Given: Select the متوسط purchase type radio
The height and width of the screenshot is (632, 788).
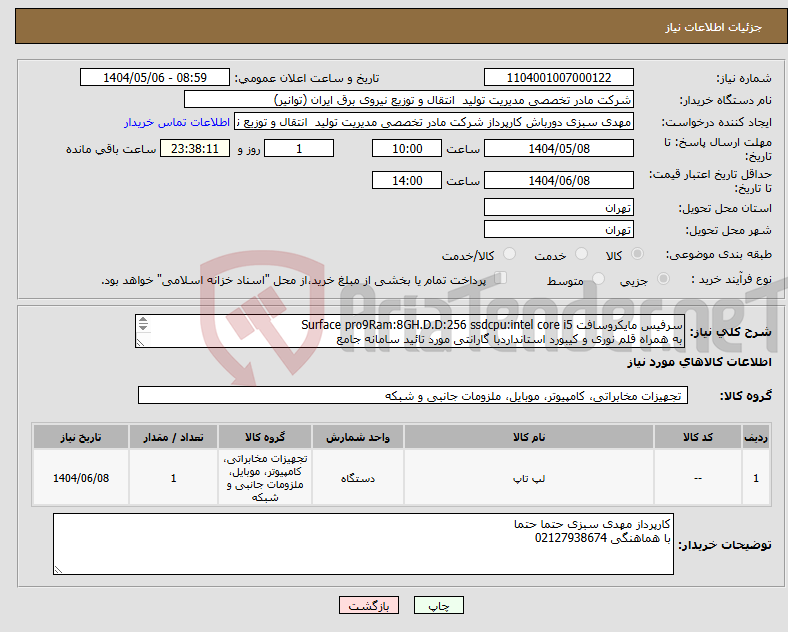Looking at the screenshot, I should (x=598, y=279).
